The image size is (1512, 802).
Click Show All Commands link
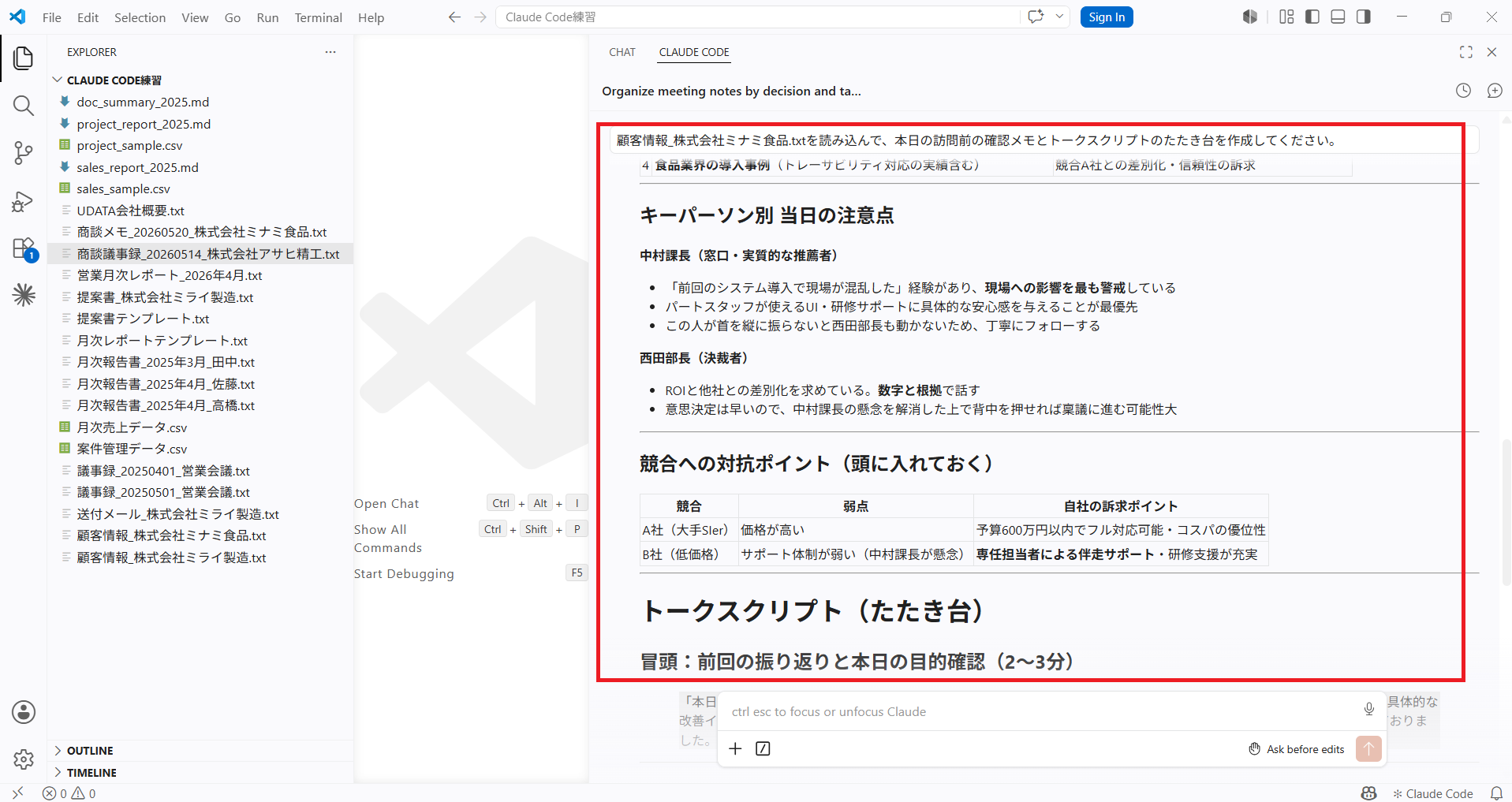coord(388,539)
